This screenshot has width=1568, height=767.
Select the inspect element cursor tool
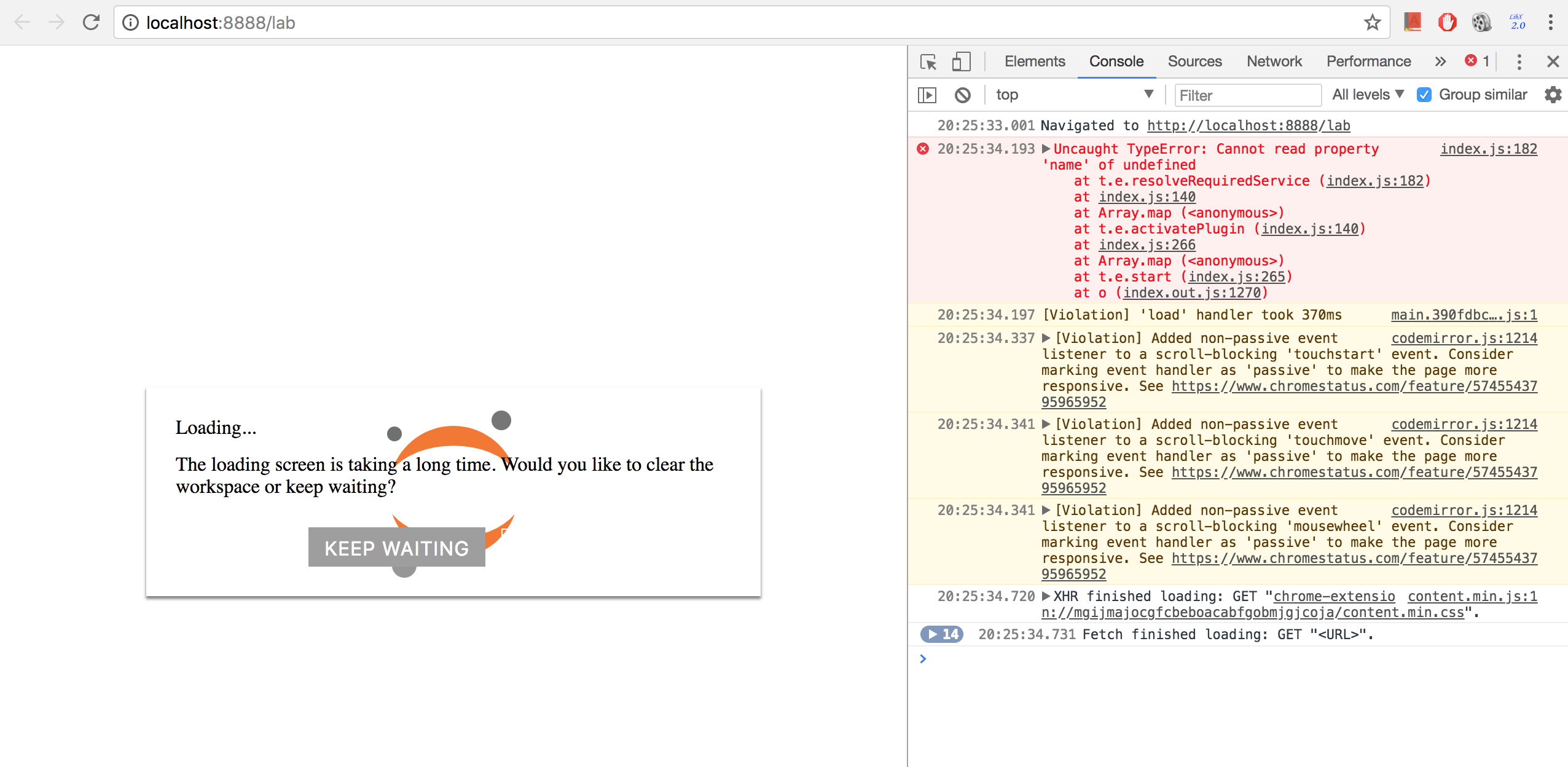tap(927, 61)
